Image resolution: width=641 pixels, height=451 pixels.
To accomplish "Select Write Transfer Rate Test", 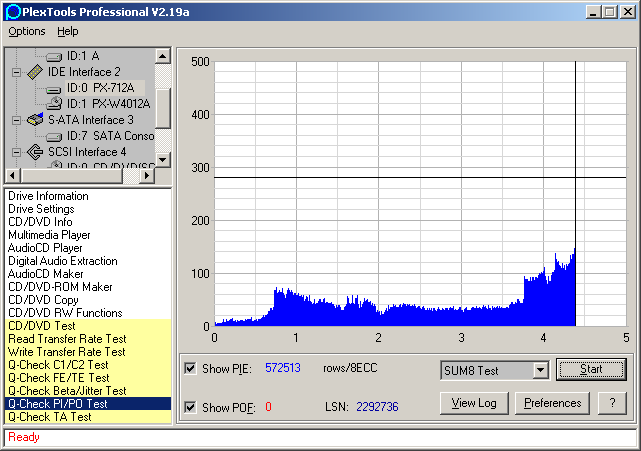I will 88,352.
